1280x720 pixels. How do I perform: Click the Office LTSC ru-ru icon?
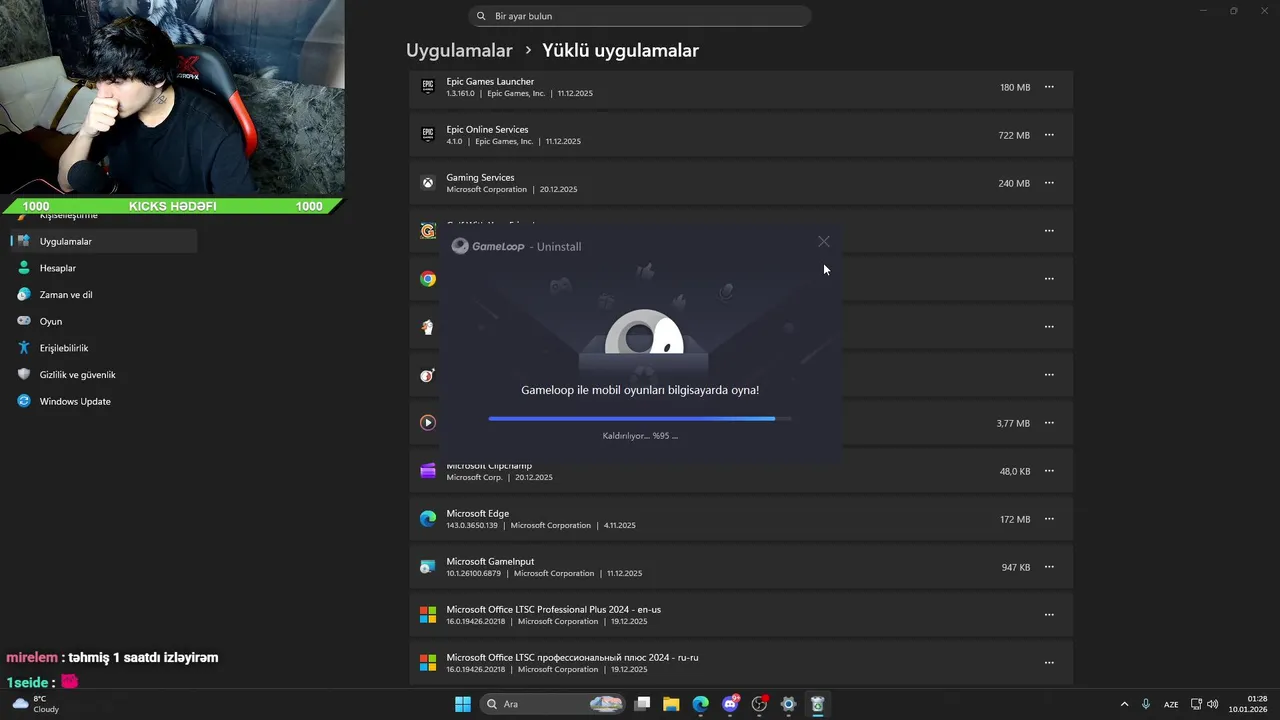pyautogui.click(x=428, y=663)
